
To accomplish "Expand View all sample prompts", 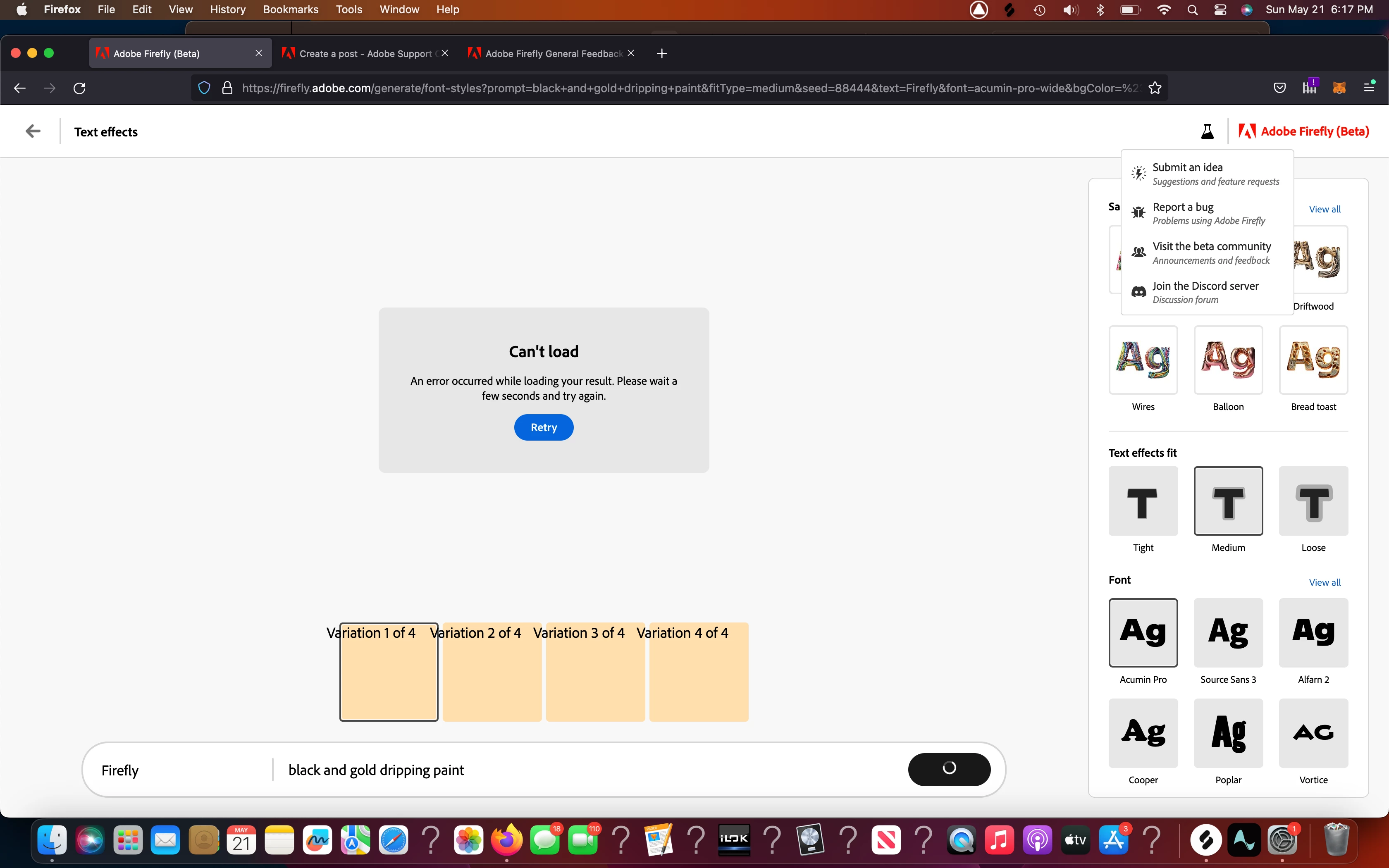I will click(x=1324, y=209).
